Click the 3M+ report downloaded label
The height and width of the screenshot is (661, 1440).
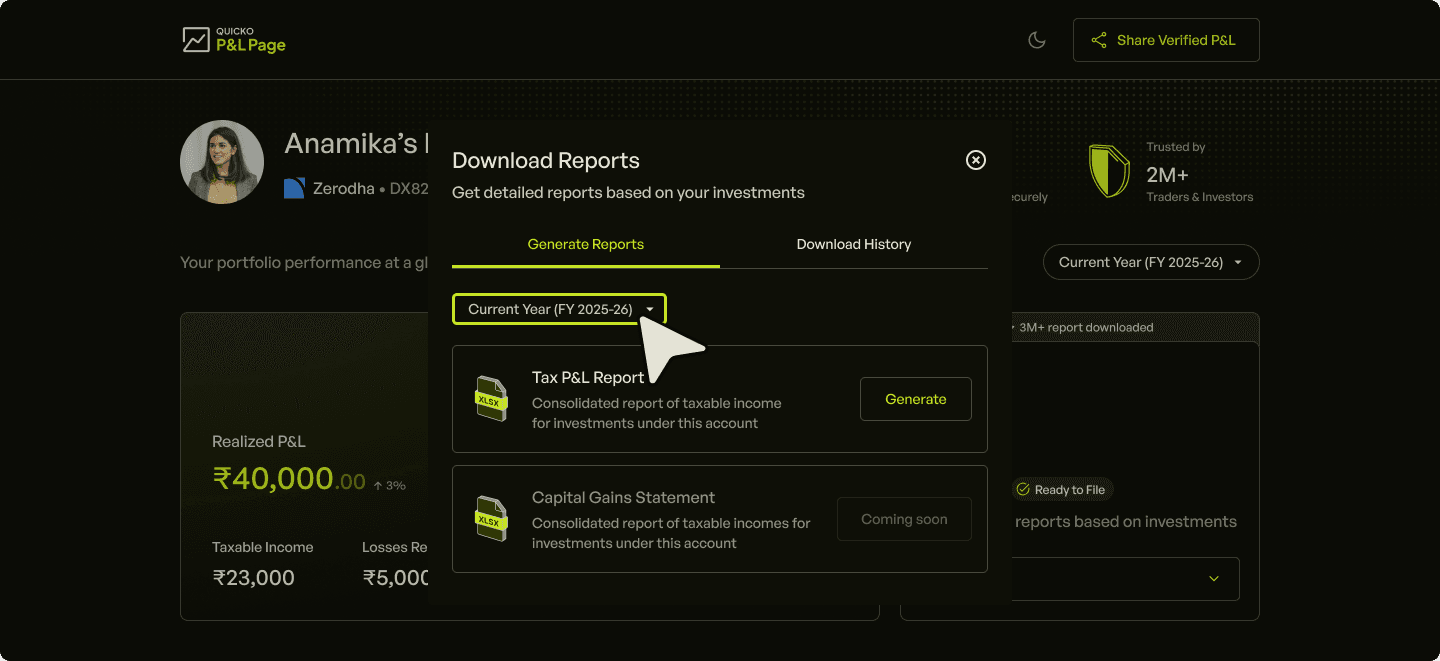pyautogui.click(x=1086, y=327)
